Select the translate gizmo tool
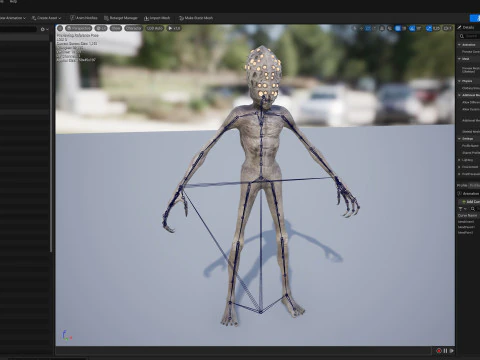 (x=361, y=28)
